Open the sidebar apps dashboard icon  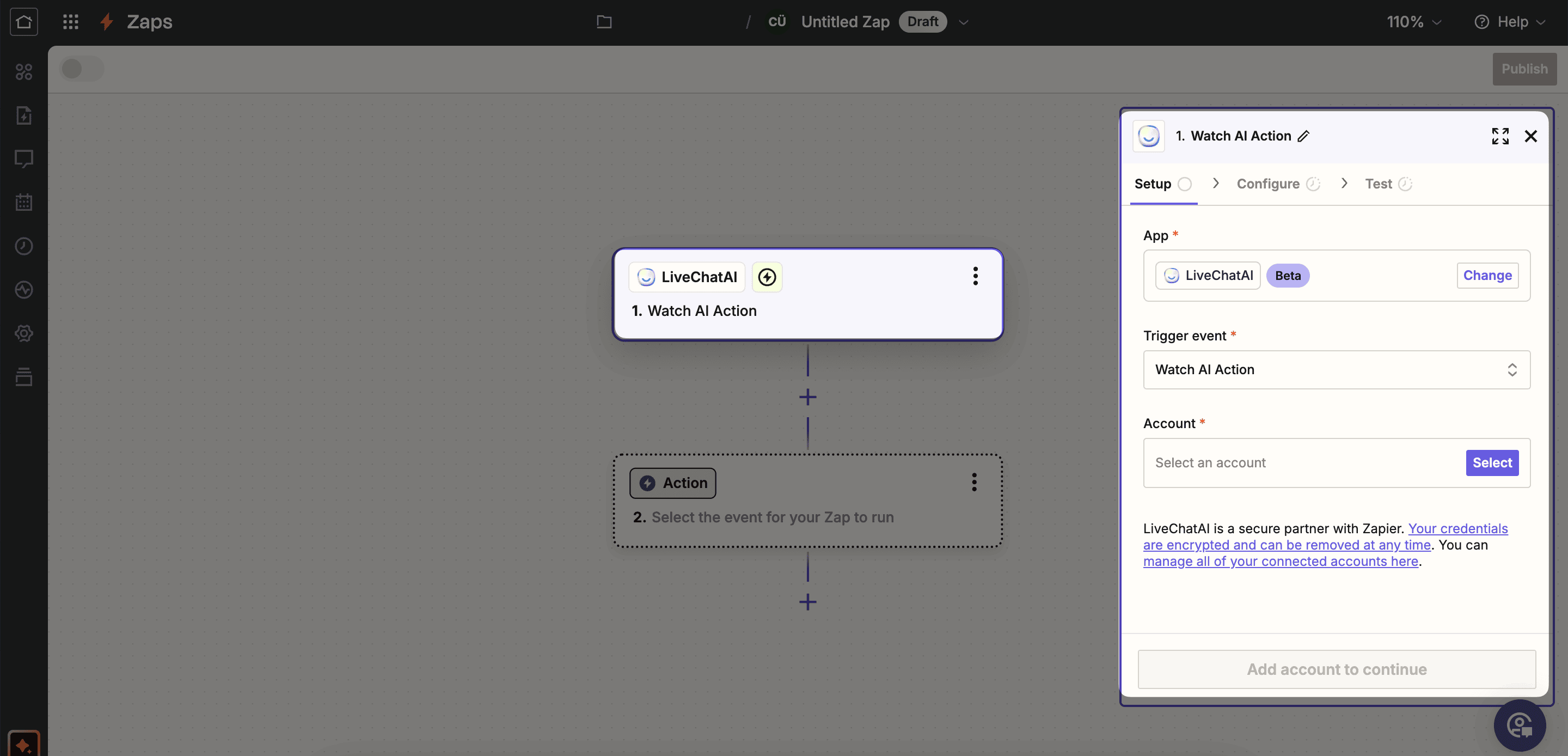coord(24,72)
